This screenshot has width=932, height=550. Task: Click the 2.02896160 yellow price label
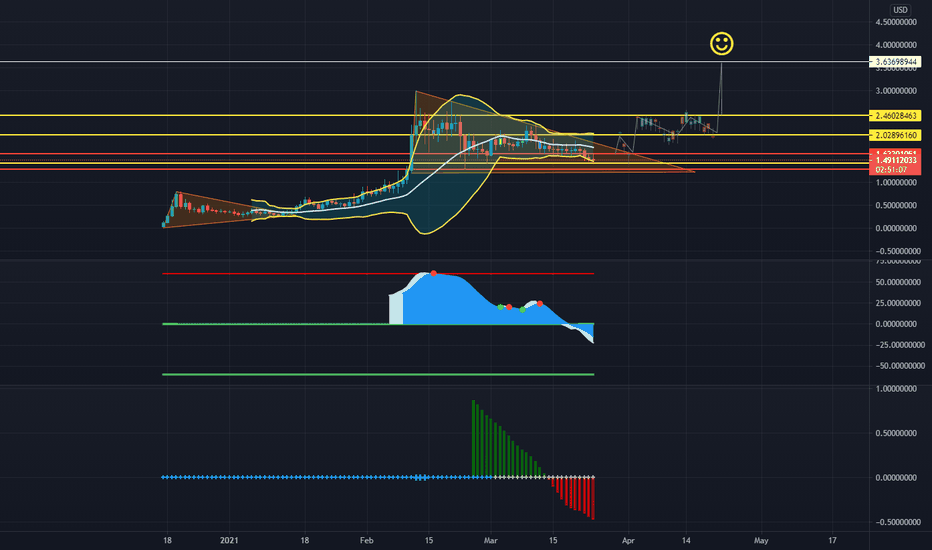pos(895,135)
